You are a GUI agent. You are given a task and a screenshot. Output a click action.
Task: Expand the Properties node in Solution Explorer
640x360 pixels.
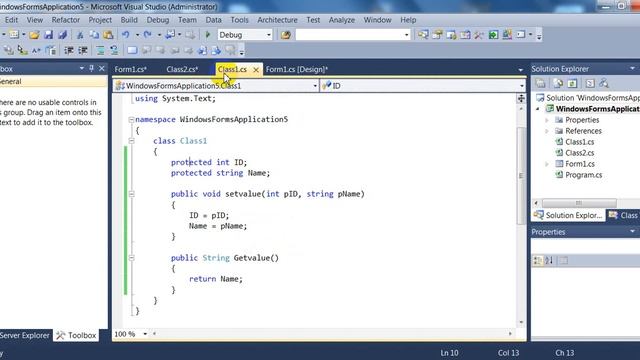pos(547,120)
